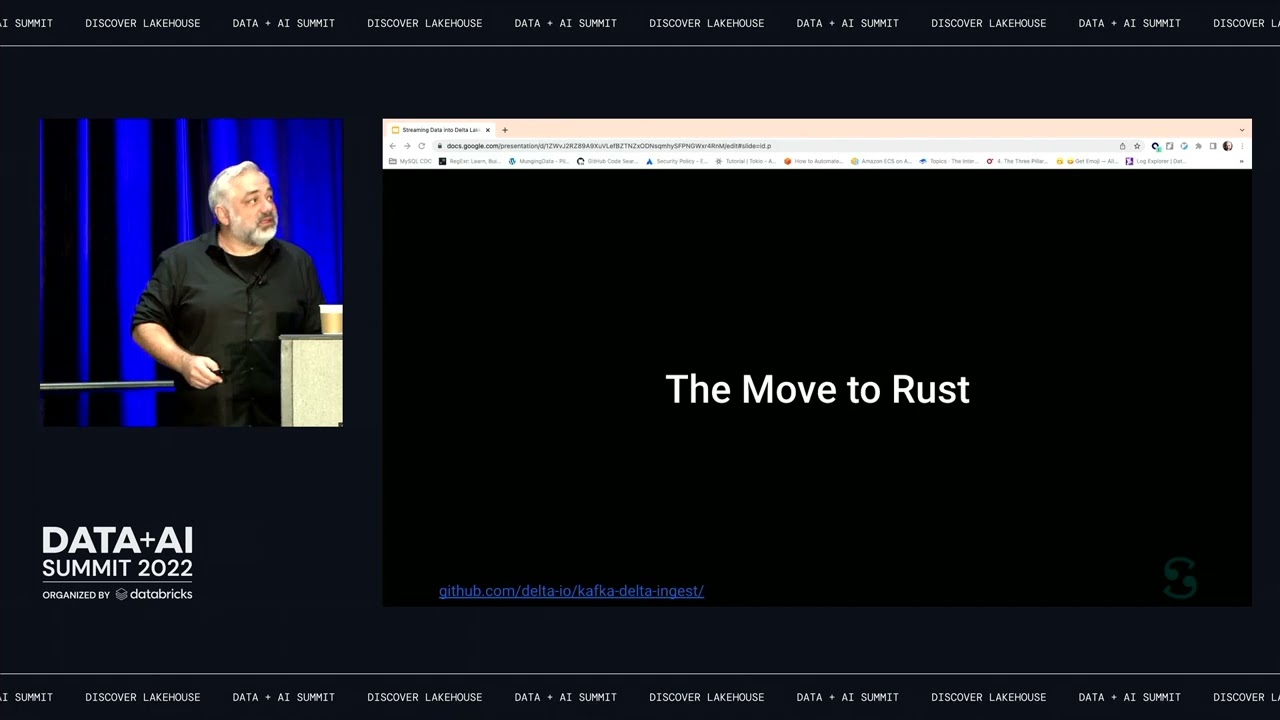1280x720 pixels.
Task: Open RegExr bookmark
Action: (x=470, y=161)
